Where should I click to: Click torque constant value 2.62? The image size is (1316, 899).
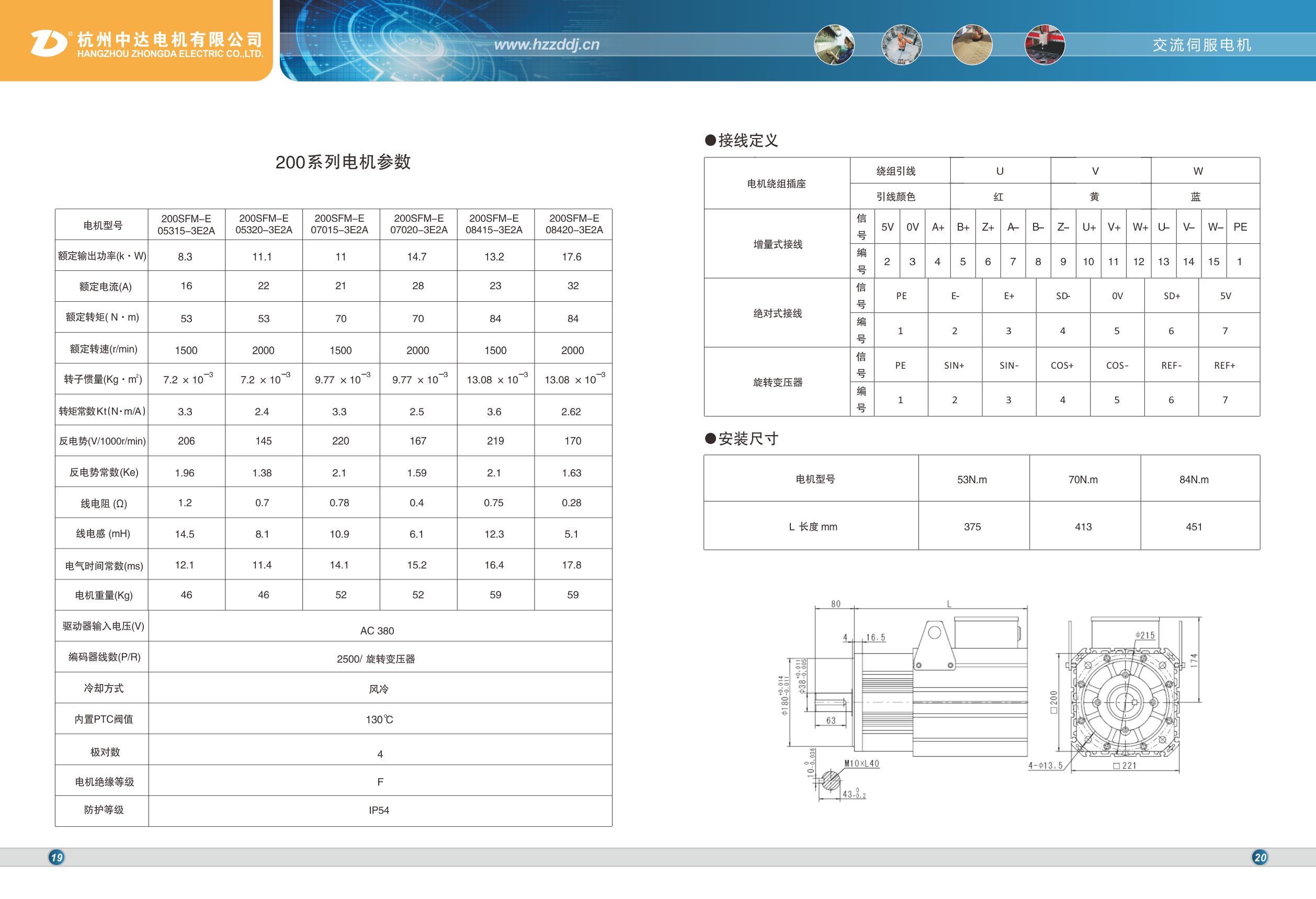571,412
